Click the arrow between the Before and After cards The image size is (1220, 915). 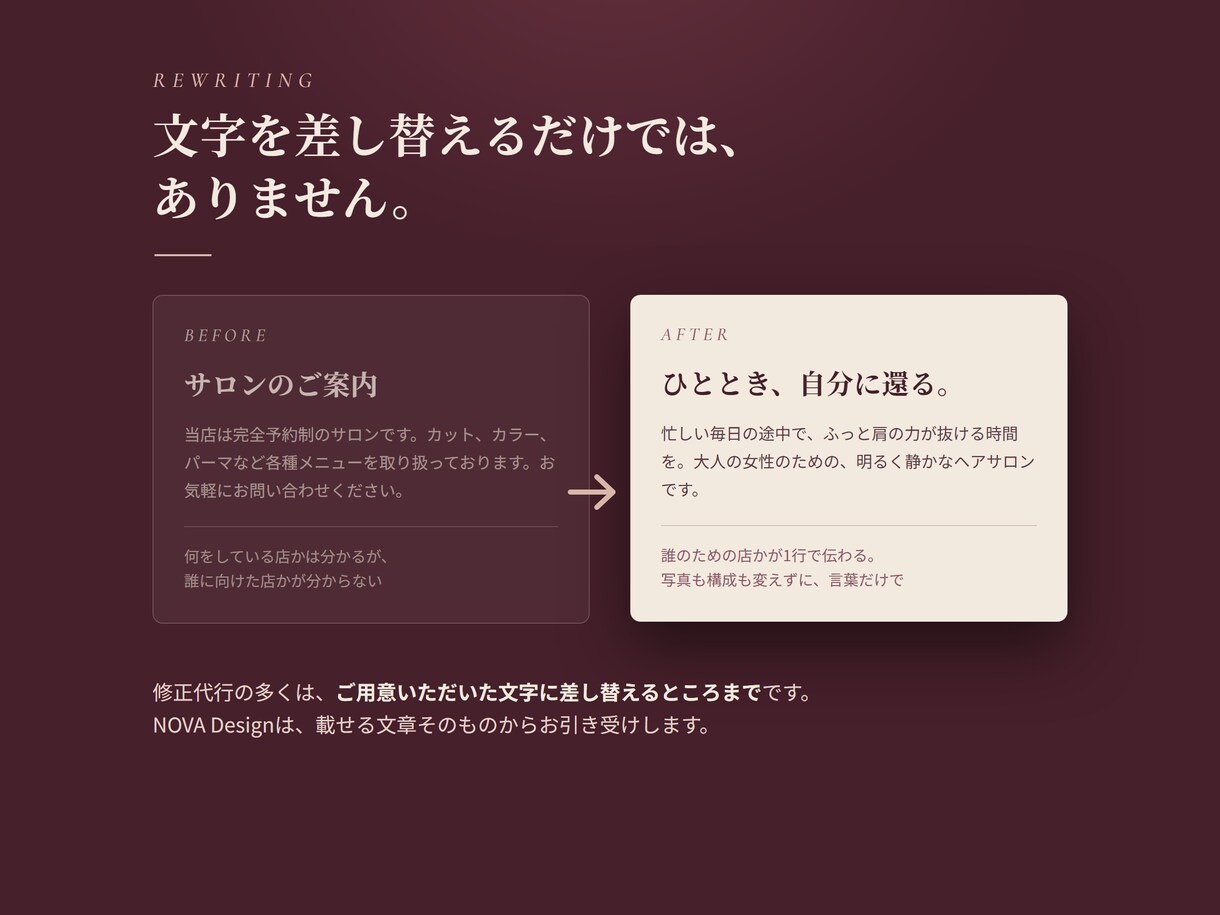[592, 492]
